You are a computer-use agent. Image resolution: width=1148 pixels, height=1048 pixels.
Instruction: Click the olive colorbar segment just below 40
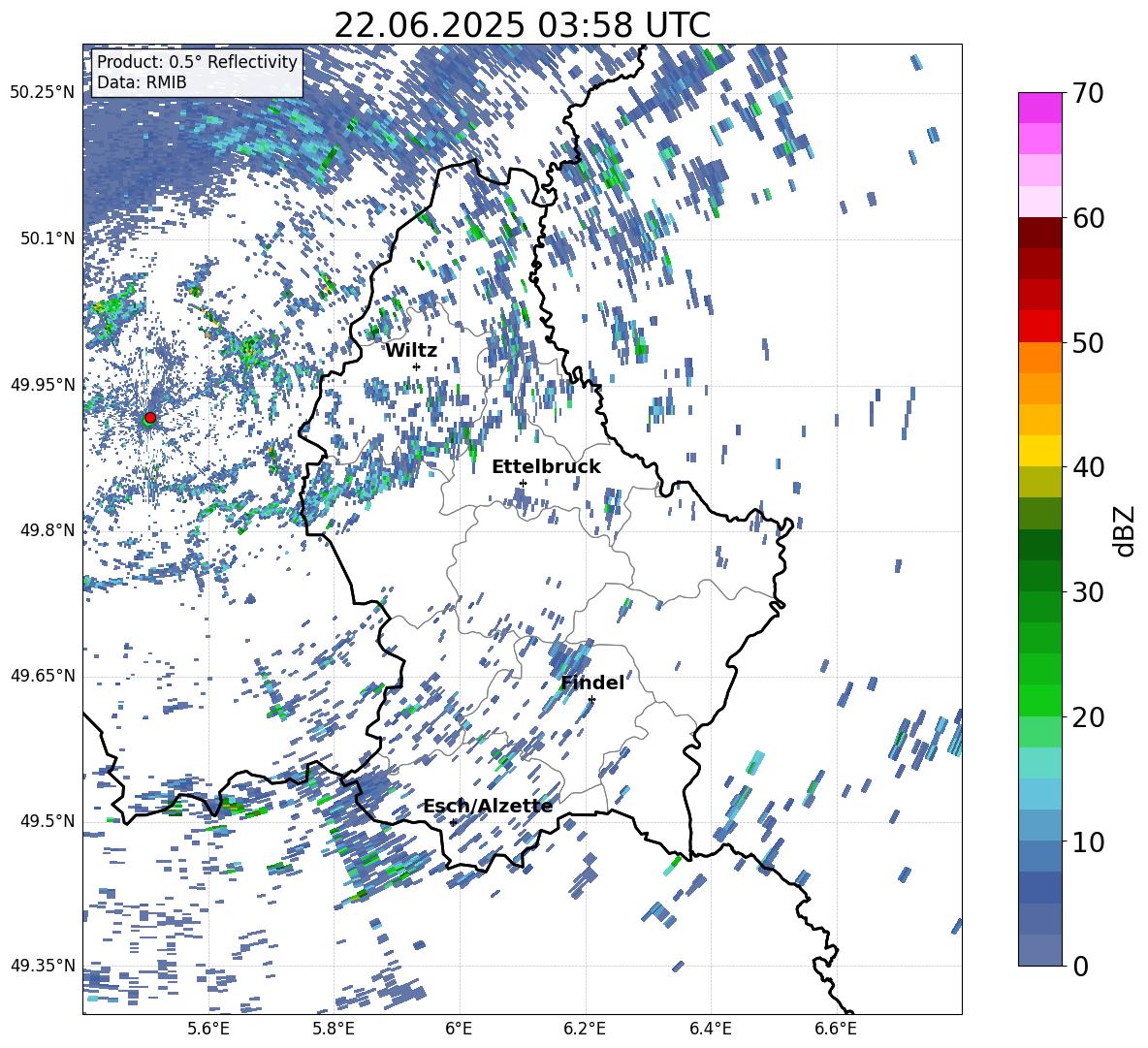[1039, 482]
